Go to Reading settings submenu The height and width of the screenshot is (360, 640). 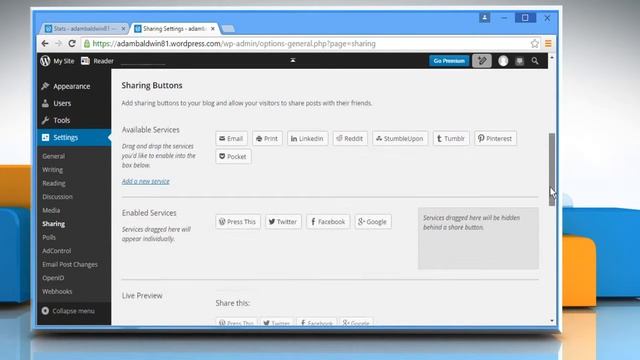[x=54, y=183]
